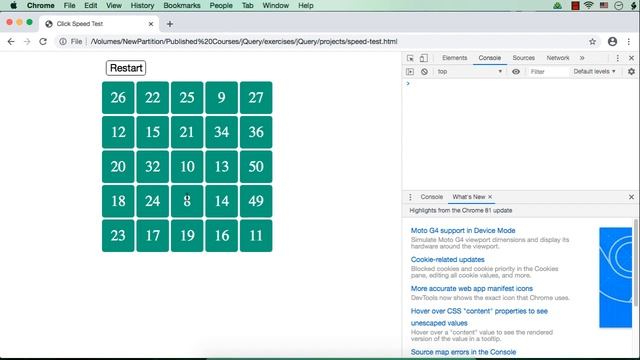This screenshot has height=360, width=640.
Task: Switch to the Elements tab
Action: click(x=454, y=58)
